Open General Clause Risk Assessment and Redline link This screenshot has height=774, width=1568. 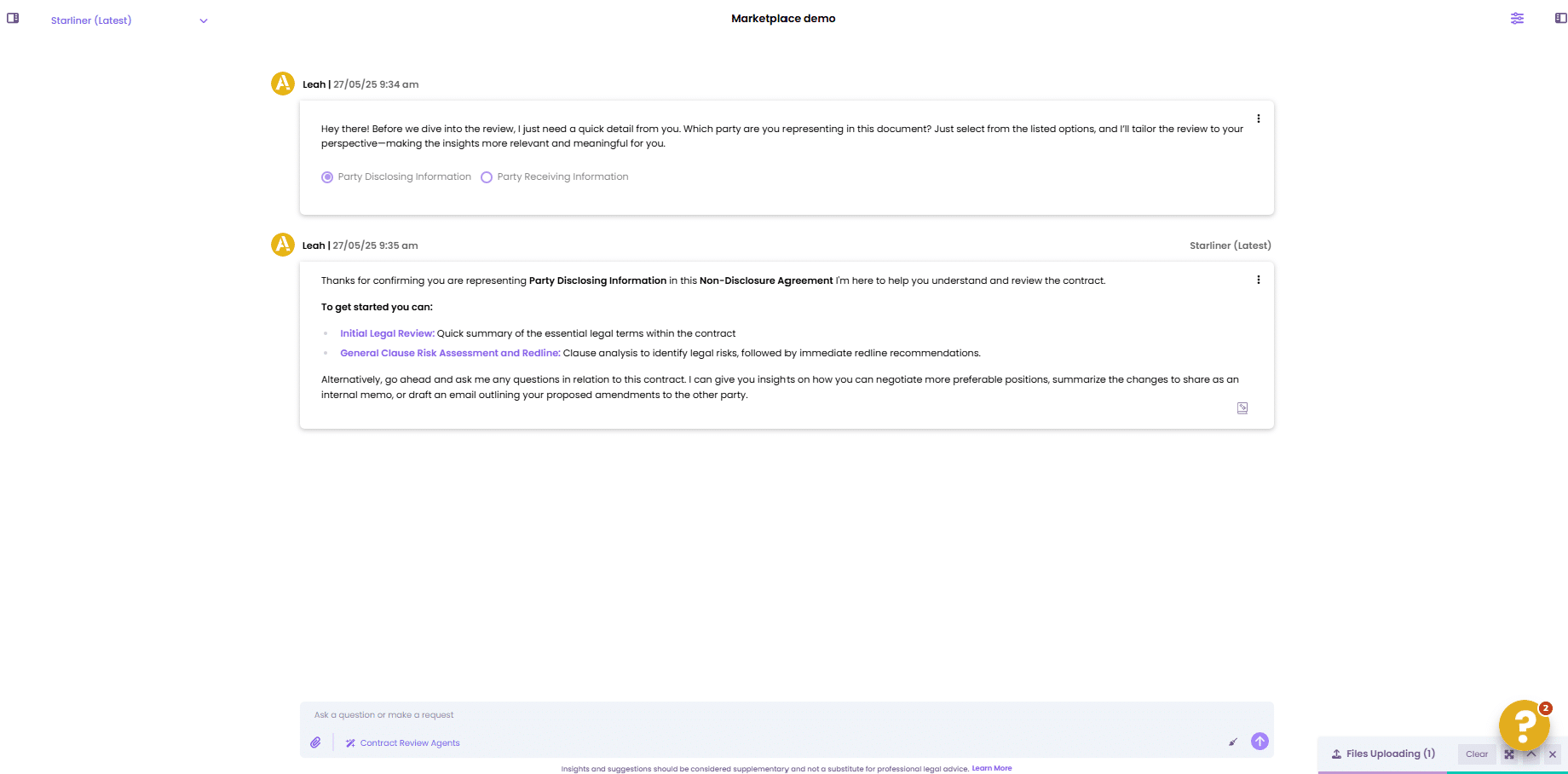click(450, 353)
